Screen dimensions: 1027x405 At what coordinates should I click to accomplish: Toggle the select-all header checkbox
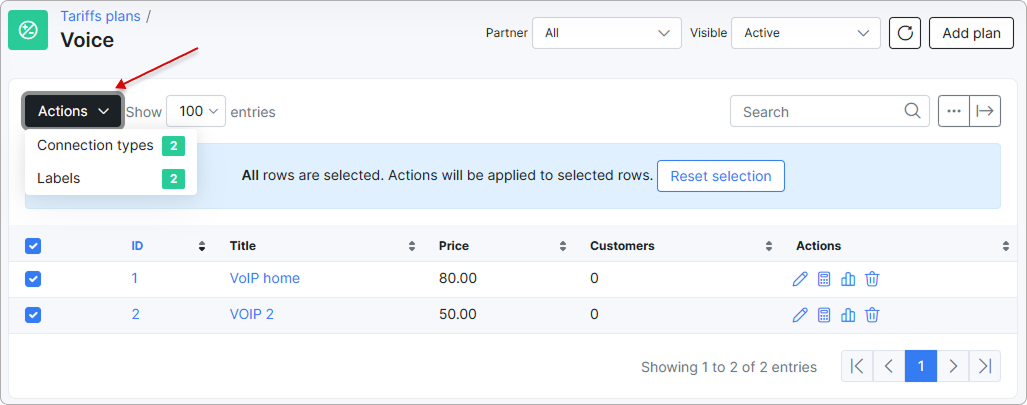click(33, 246)
